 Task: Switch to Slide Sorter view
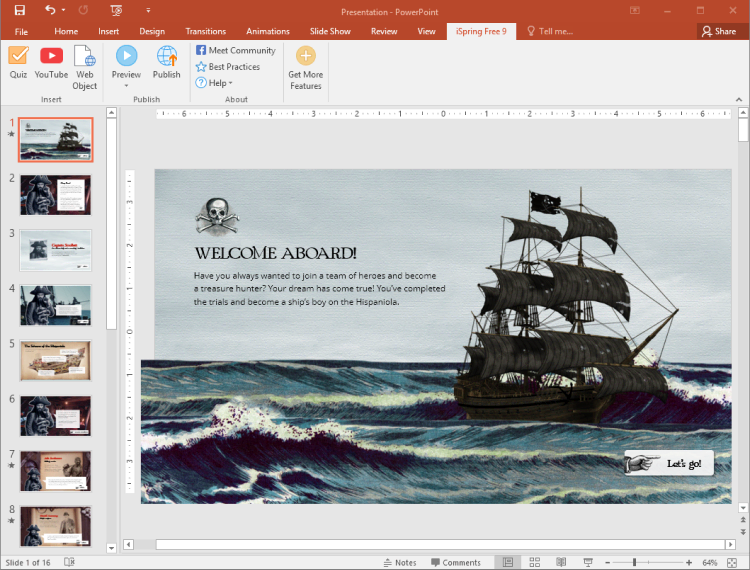pyautogui.click(x=535, y=562)
